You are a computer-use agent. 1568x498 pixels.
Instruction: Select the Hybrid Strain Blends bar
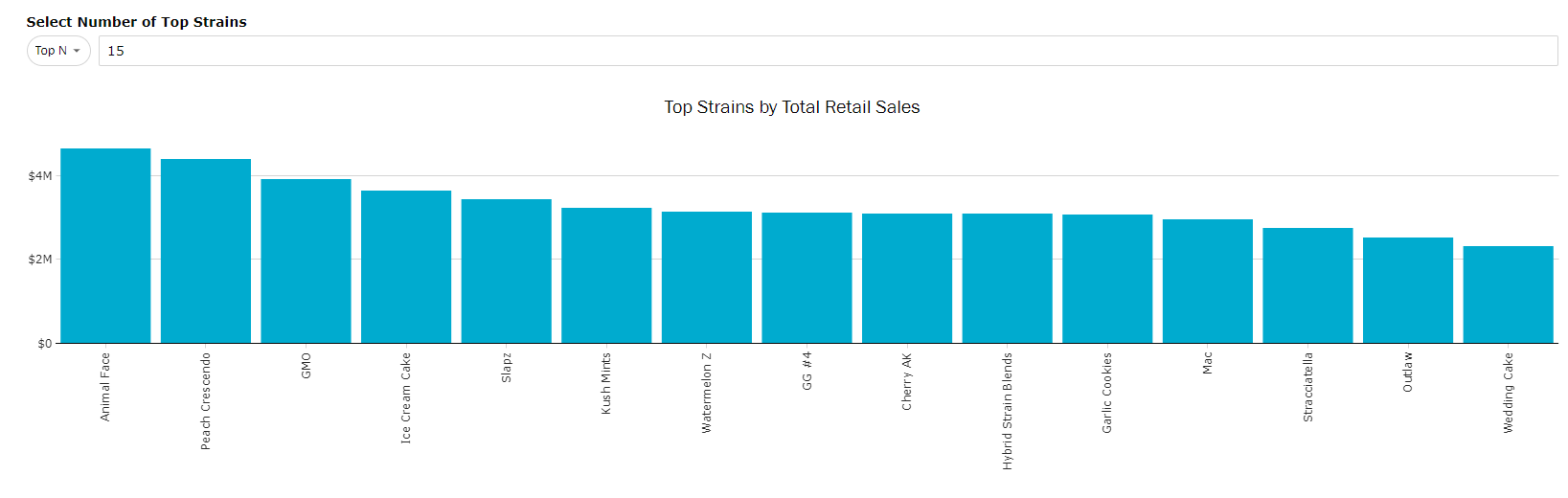pos(1008,279)
